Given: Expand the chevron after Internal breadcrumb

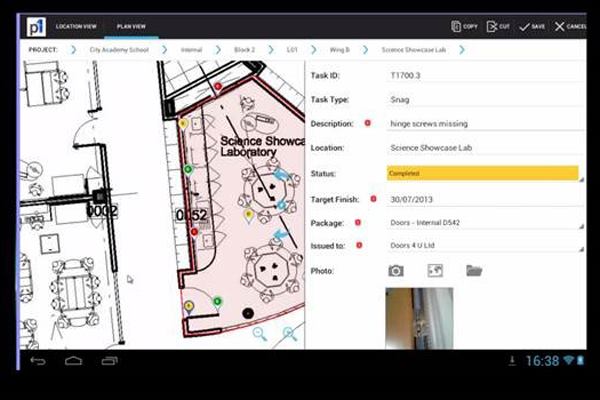Looking at the screenshot, I should (x=218, y=50).
